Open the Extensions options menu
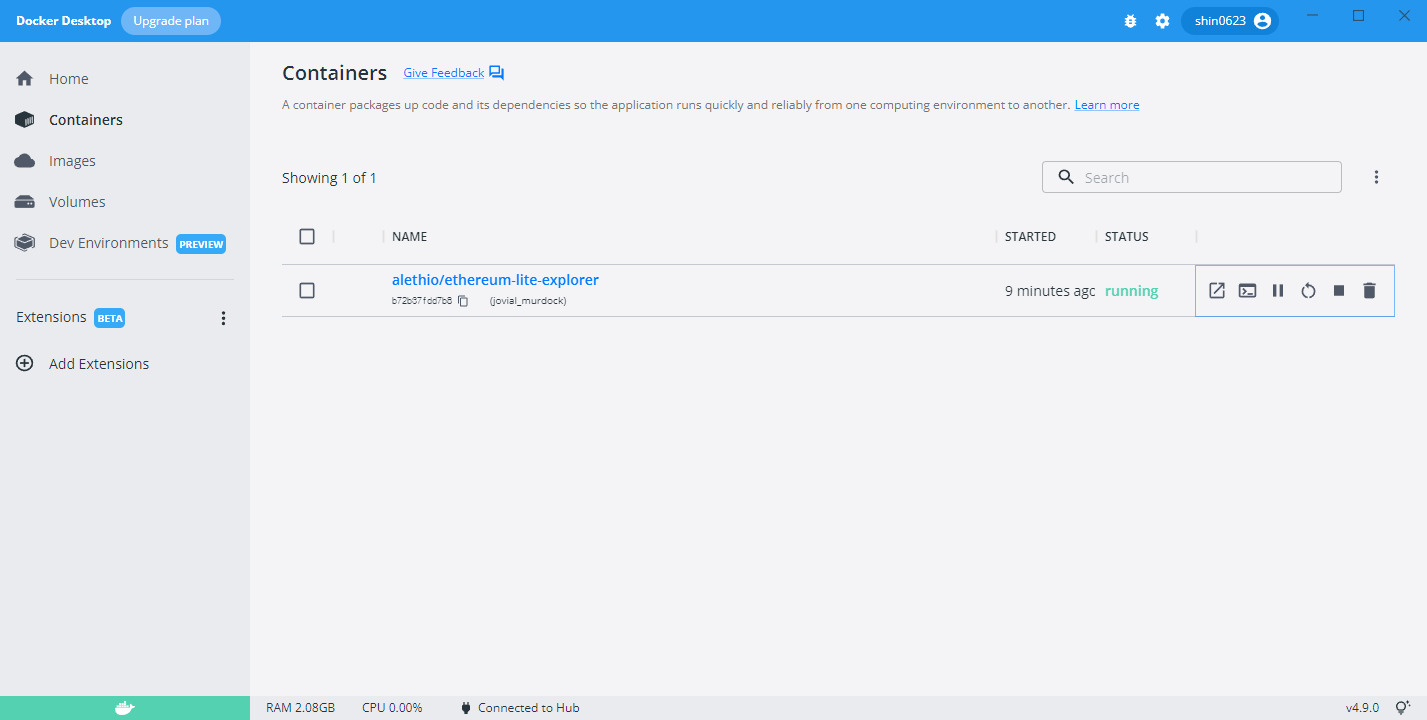The image size is (1427, 720). (x=223, y=318)
